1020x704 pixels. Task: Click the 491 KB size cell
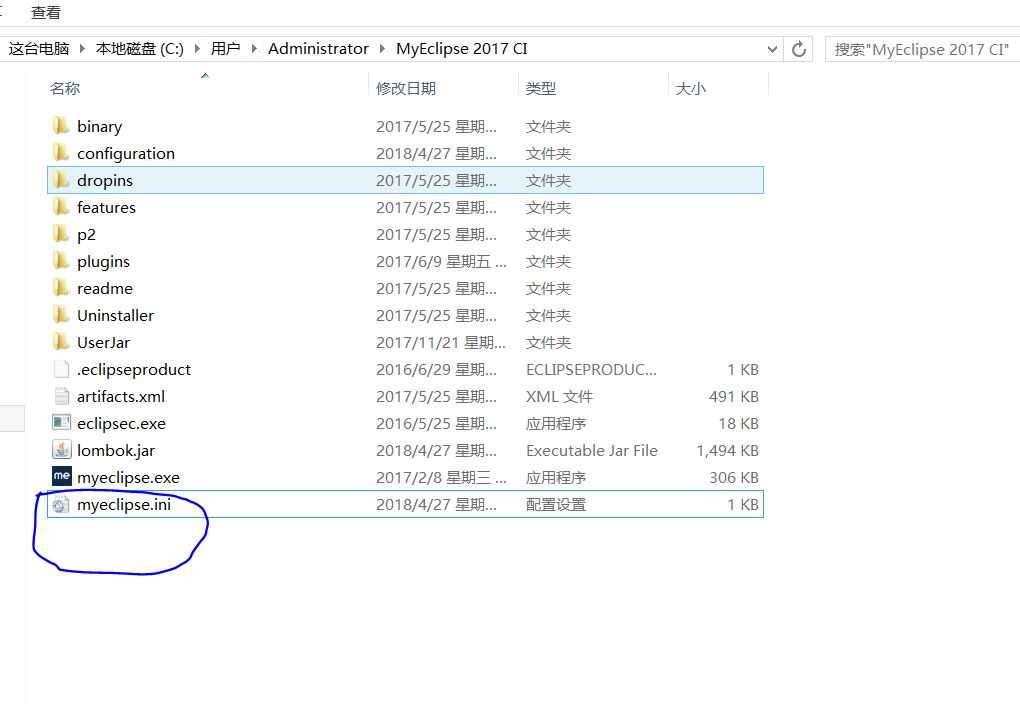[734, 396]
